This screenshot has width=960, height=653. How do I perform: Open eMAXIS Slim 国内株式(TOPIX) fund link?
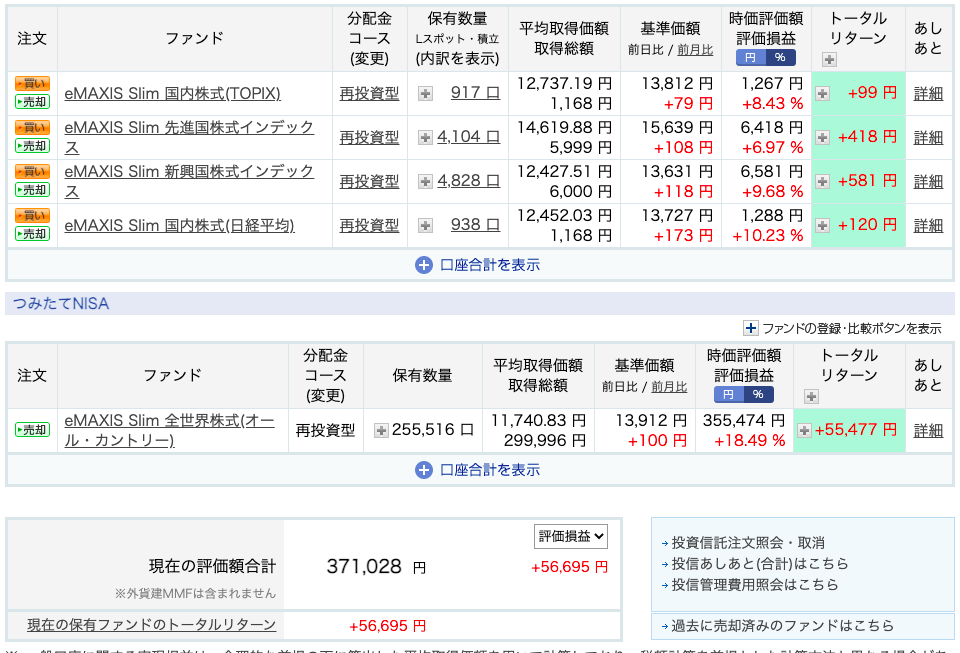[x=173, y=94]
